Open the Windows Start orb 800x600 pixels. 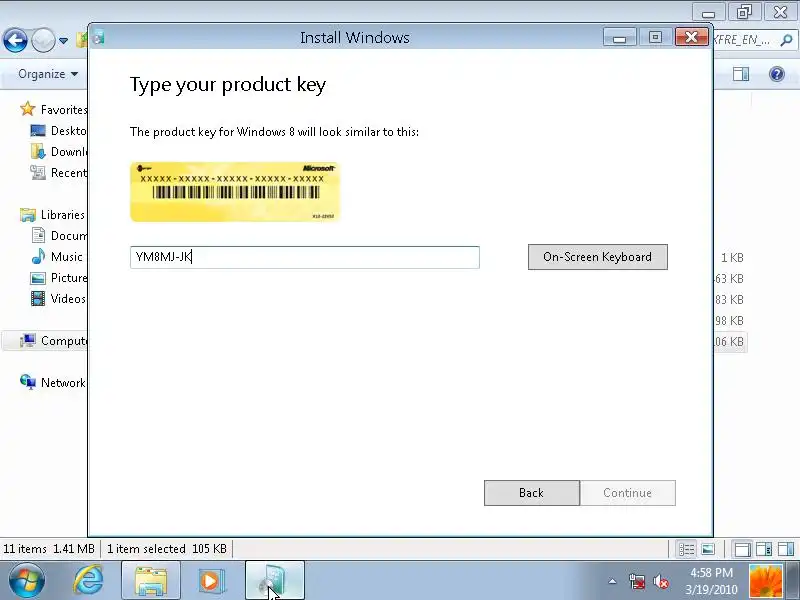26,581
